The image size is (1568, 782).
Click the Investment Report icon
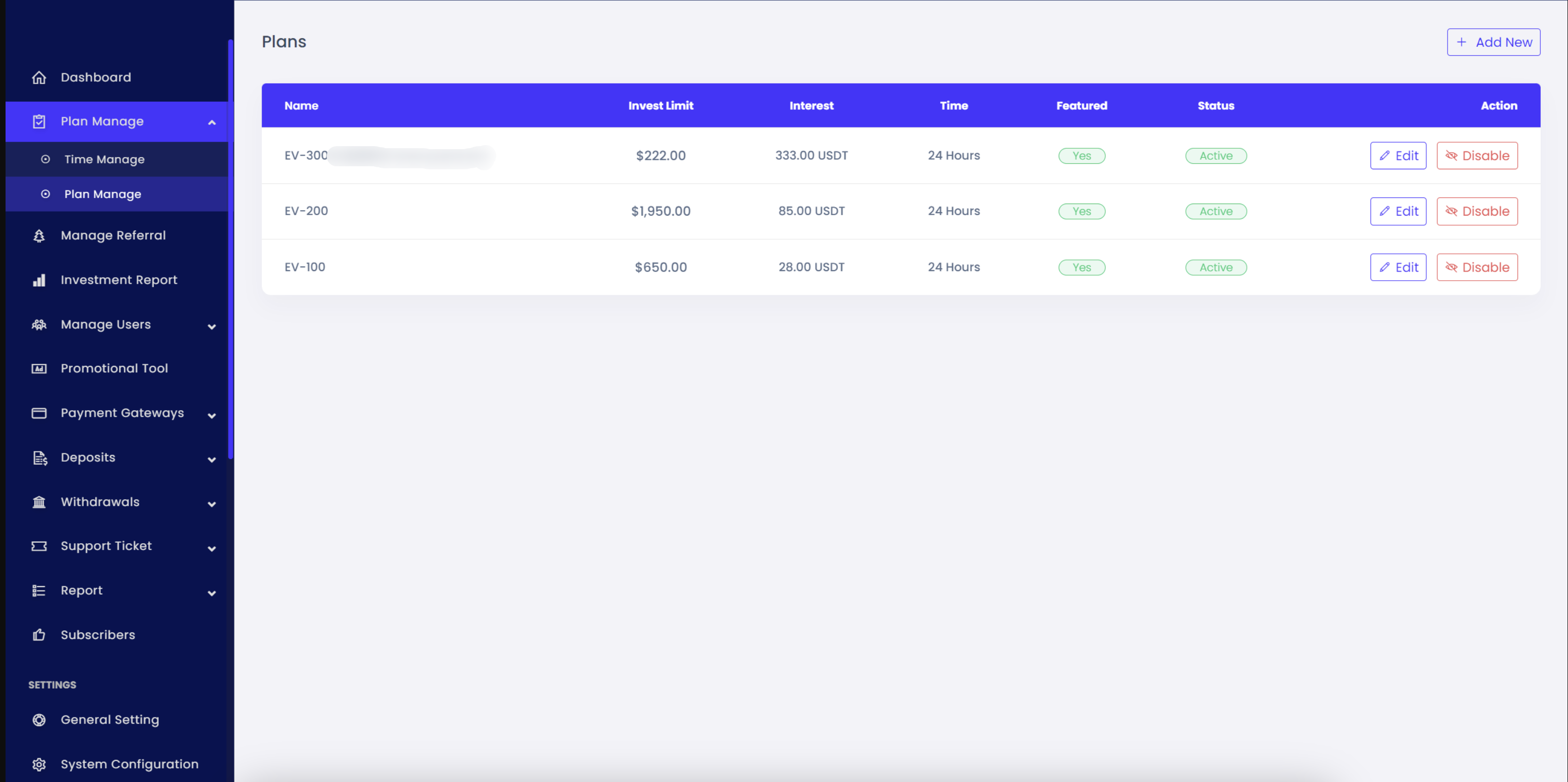click(37, 279)
